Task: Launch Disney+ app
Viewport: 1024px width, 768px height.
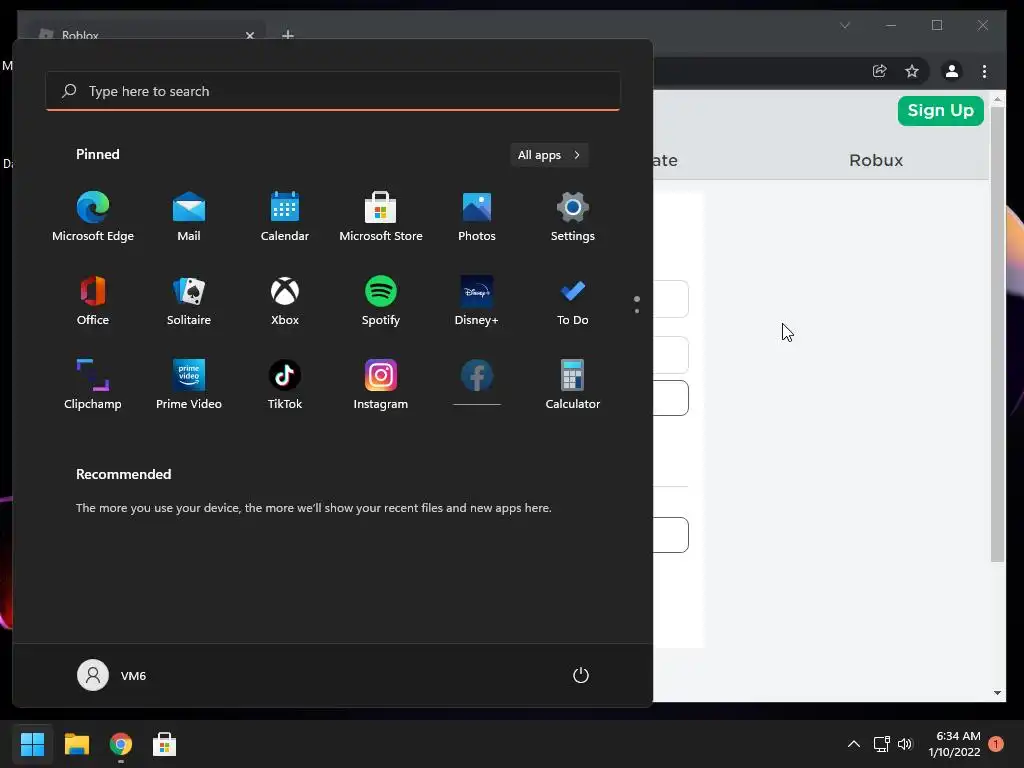Action: pos(477,301)
